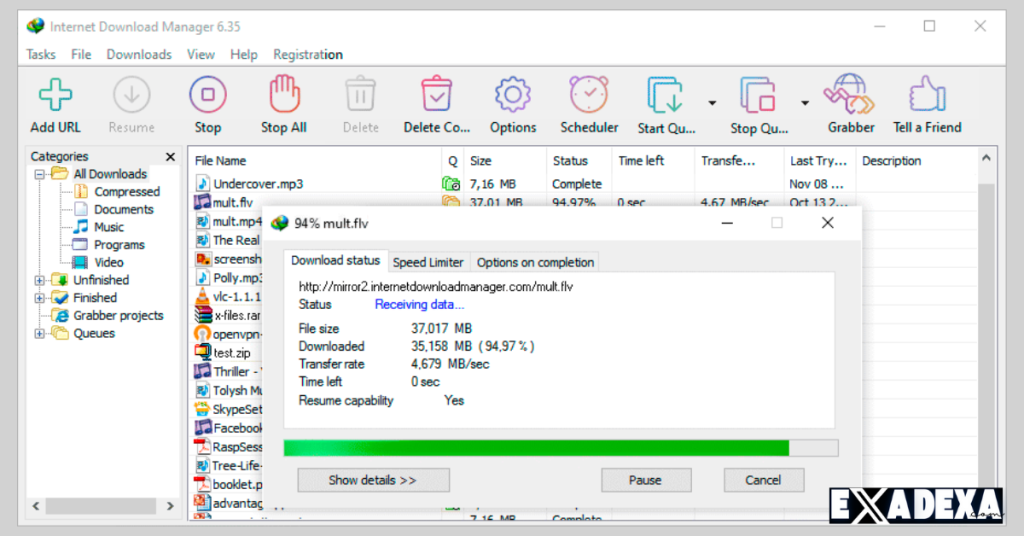Screen dimensions: 1024x536
Task: Sort by Last Try column header
Action: pos(819,161)
